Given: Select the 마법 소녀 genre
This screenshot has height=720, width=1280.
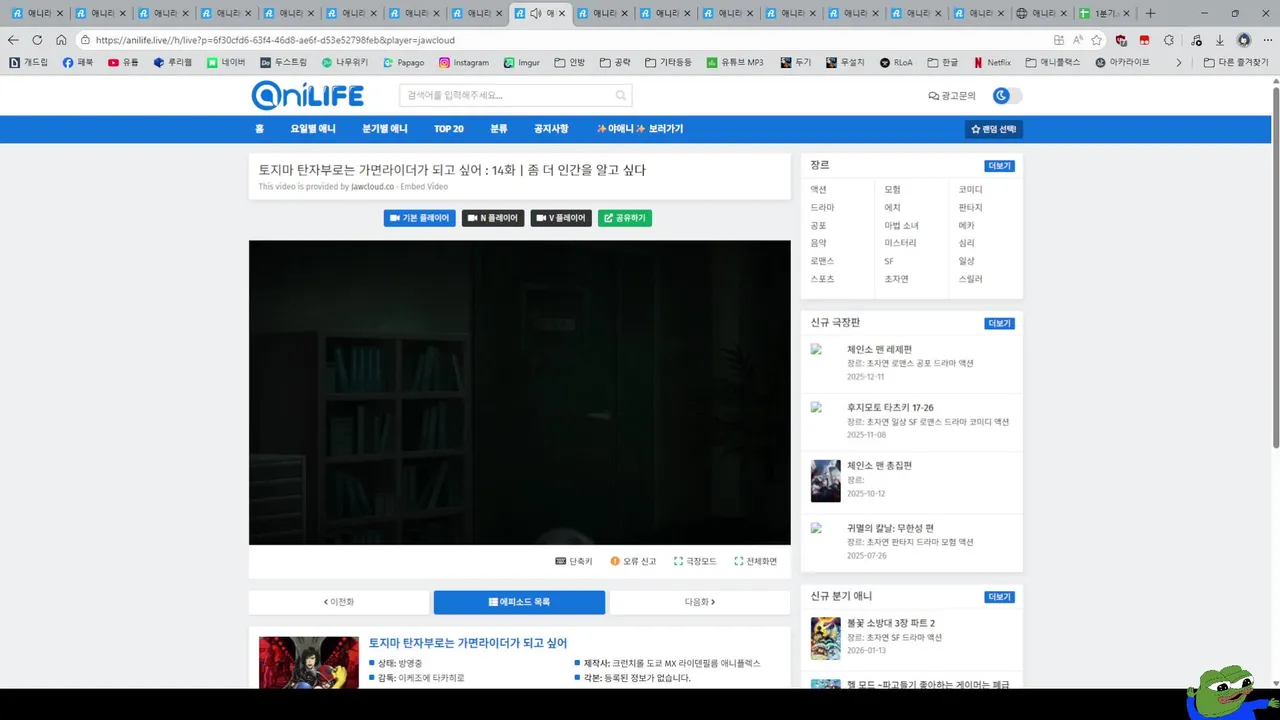Looking at the screenshot, I should point(902,225).
